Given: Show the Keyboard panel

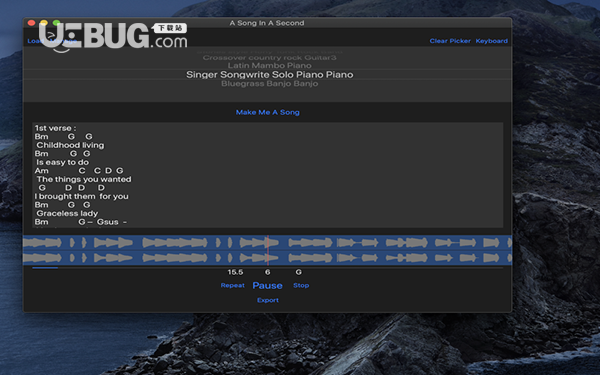Looking at the screenshot, I should click(492, 41).
